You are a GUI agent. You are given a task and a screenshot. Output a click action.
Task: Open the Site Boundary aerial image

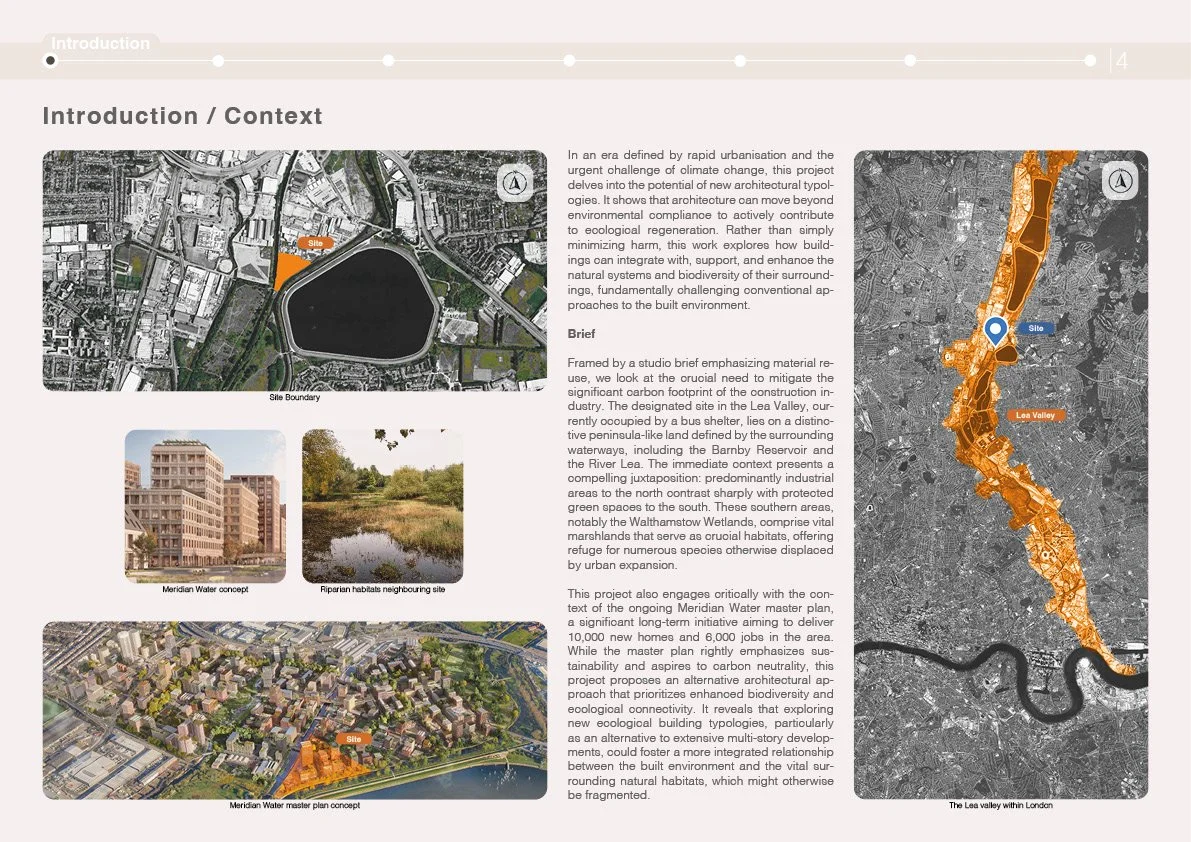pos(295,270)
